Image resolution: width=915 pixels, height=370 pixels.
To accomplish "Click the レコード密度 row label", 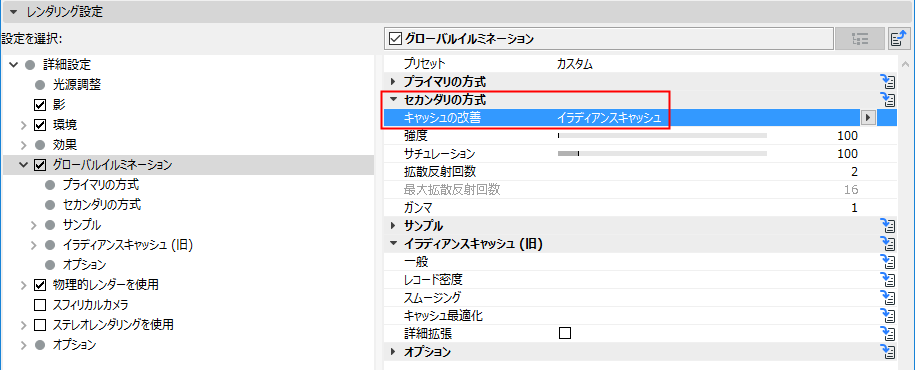I will 433,280.
